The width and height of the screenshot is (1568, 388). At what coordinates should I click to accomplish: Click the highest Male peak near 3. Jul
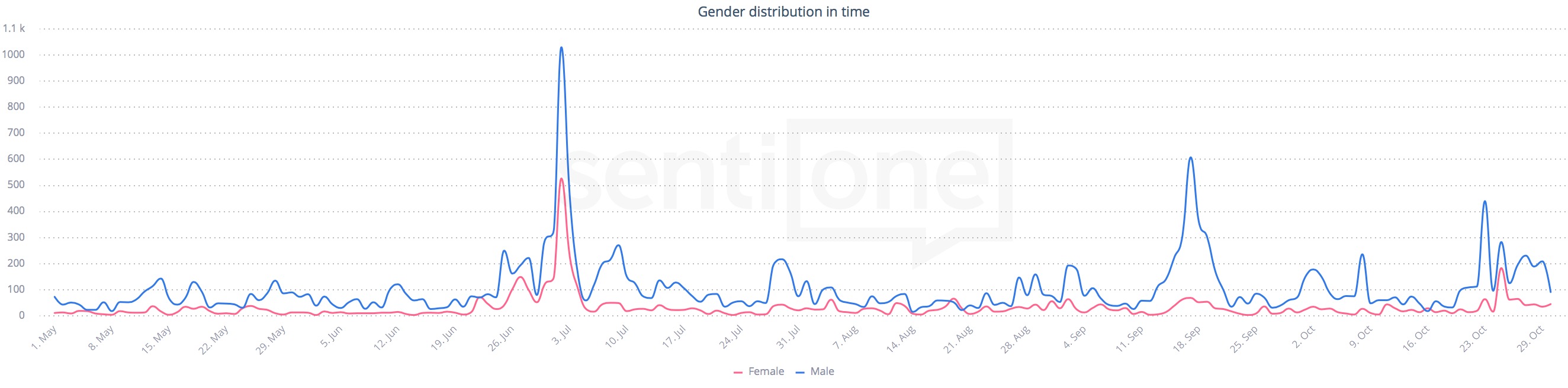[561, 48]
